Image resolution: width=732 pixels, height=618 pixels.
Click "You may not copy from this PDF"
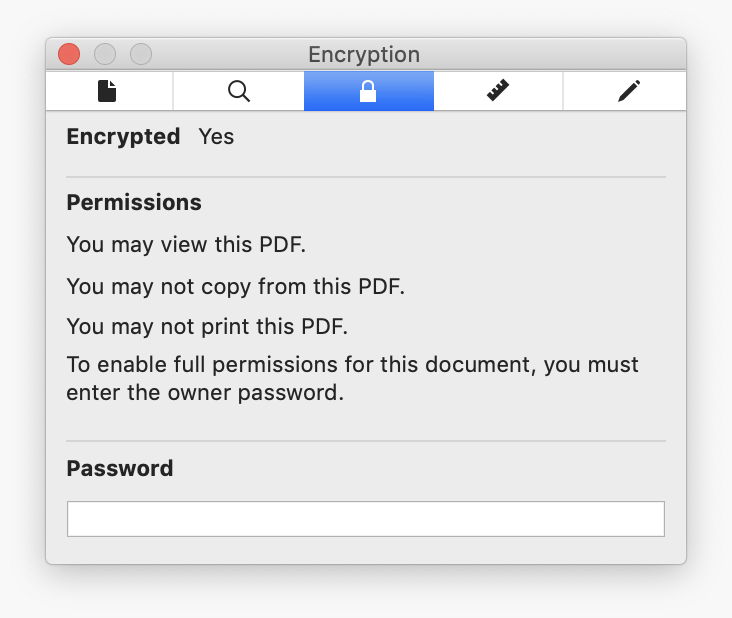click(236, 286)
